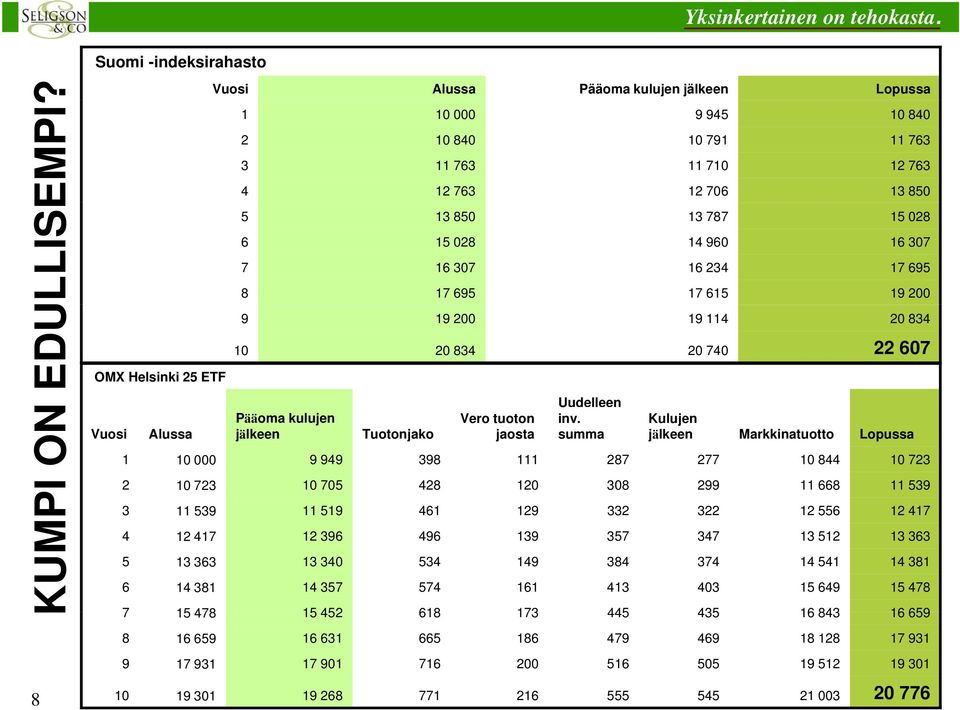Image resolution: width=960 pixels, height=710 pixels.
Task: Click the 'Uudelleen inv. summa' column header
Action: (x=590, y=418)
